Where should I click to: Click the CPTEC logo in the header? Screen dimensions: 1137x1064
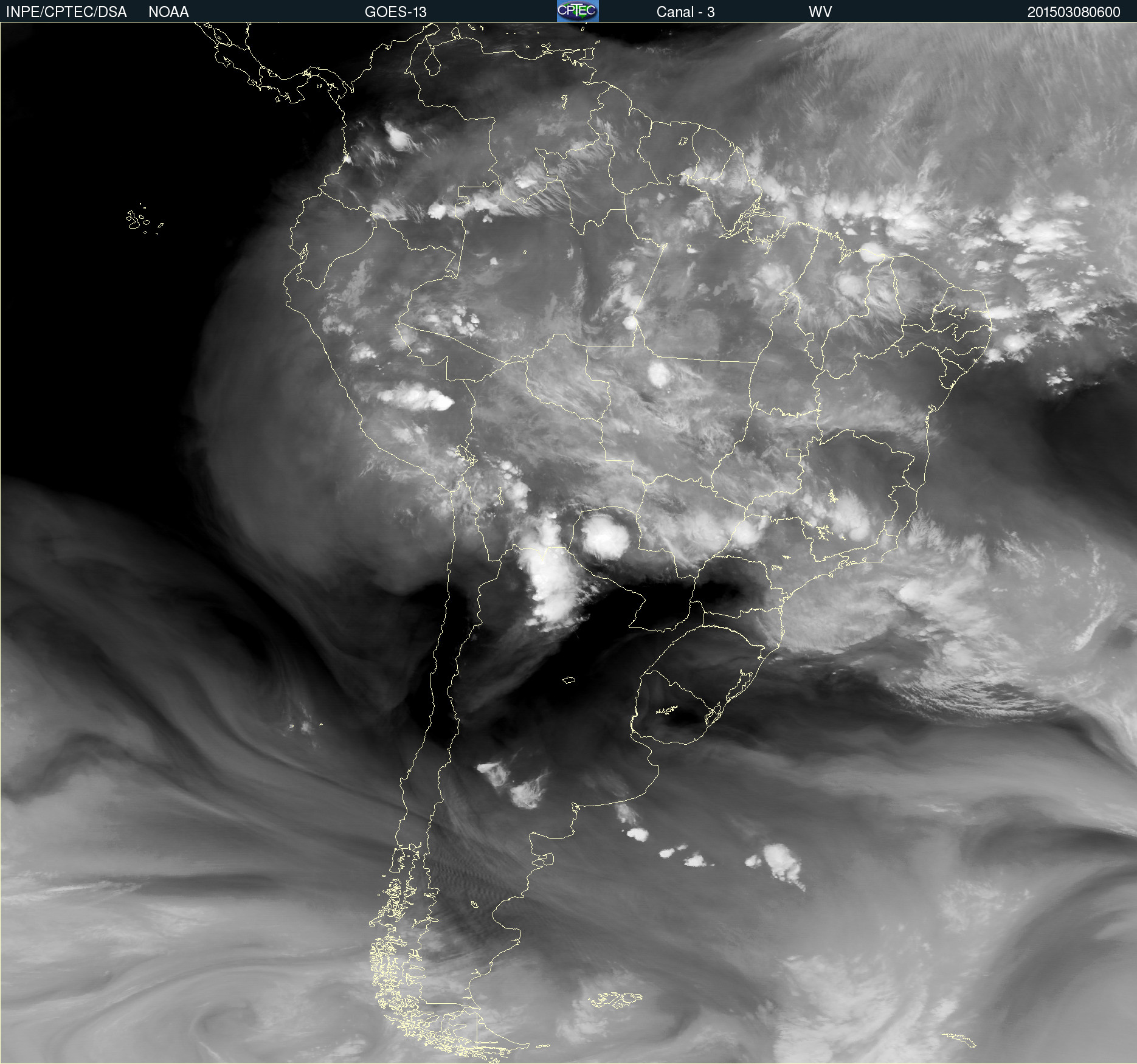[x=578, y=11]
